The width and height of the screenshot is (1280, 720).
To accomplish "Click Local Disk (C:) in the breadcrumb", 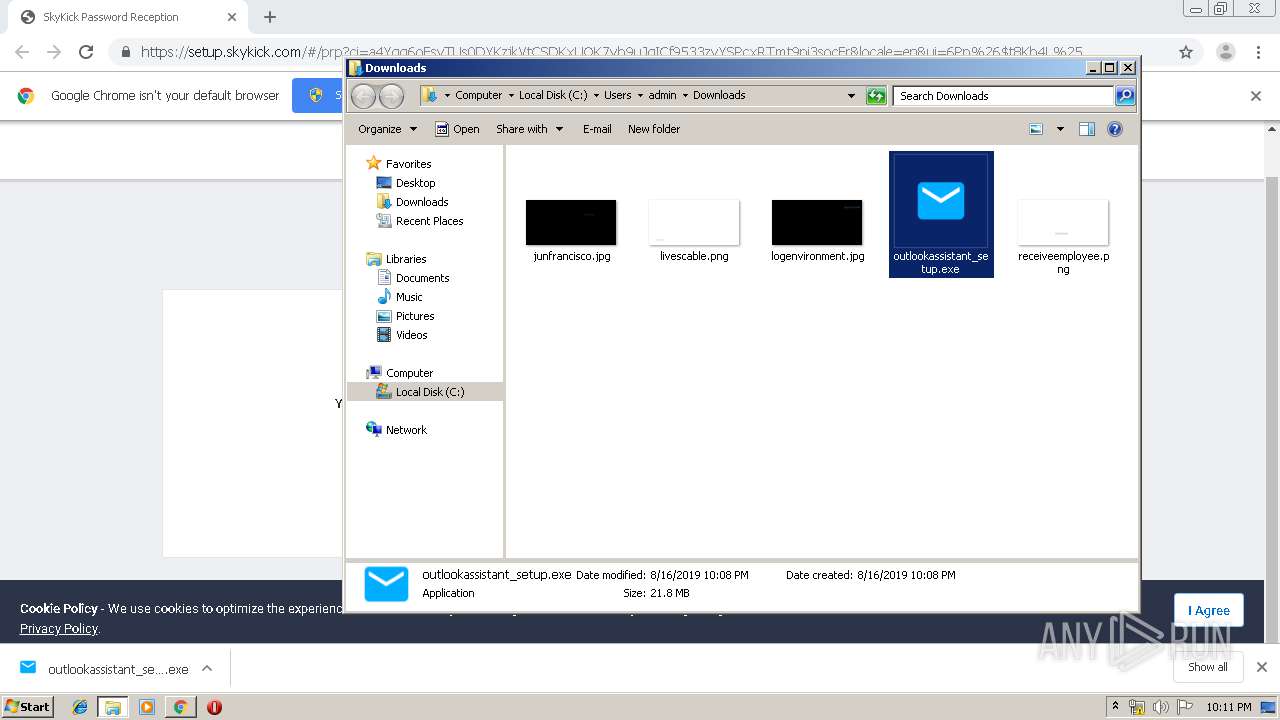I will click(553, 96).
